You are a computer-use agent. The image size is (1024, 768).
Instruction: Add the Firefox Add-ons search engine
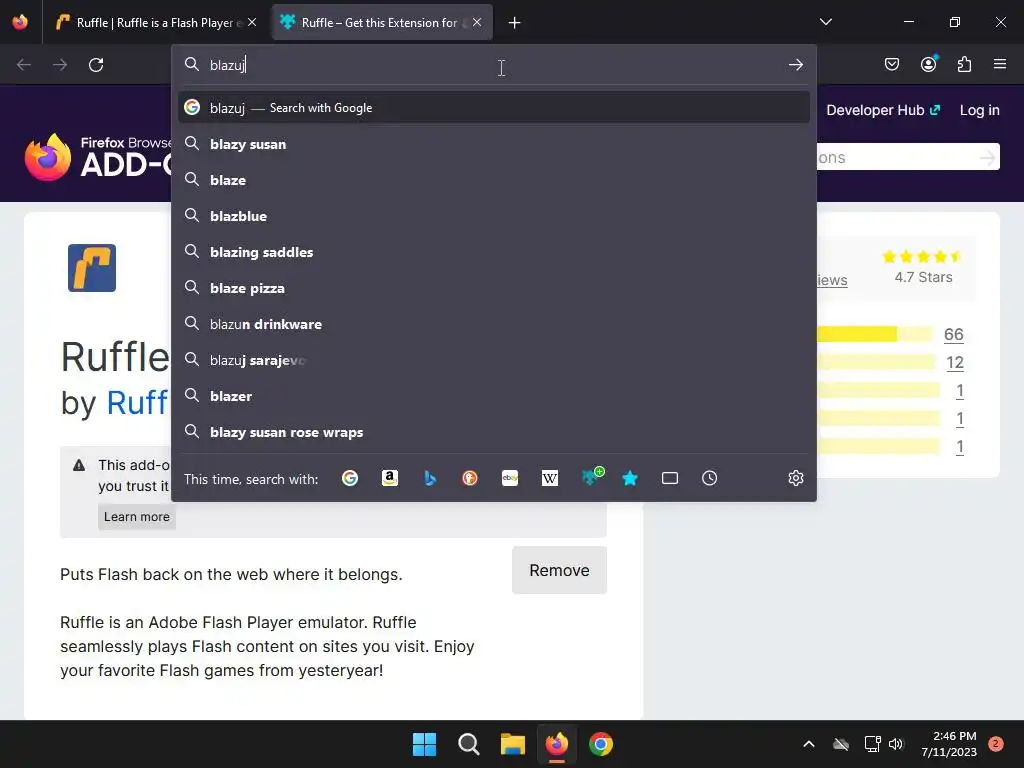pos(592,477)
